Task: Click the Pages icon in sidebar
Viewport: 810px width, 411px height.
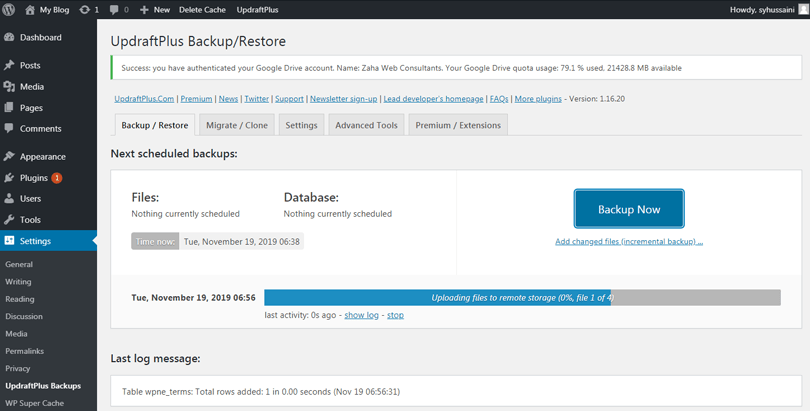Action: click(9, 107)
